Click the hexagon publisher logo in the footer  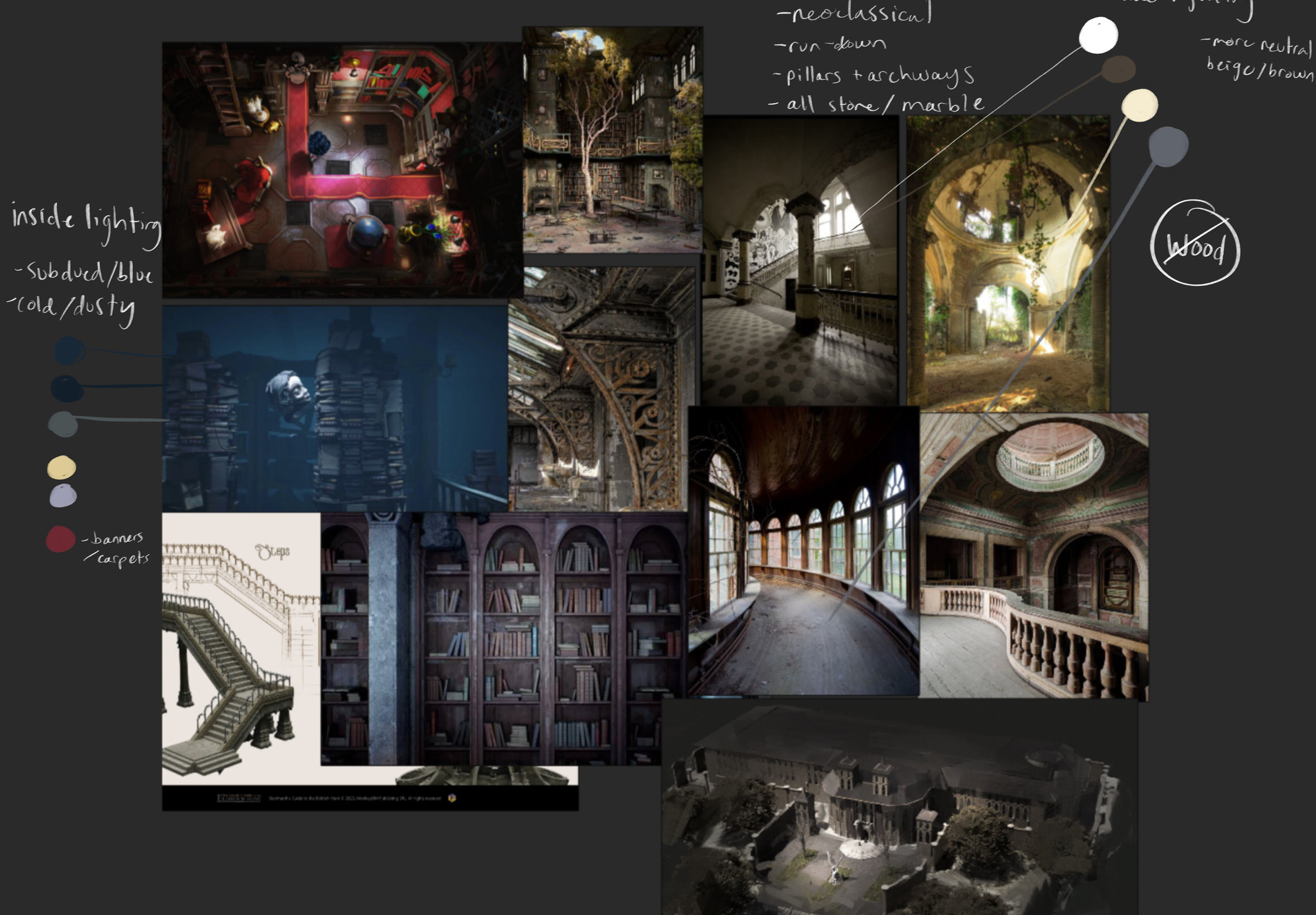click(x=452, y=797)
